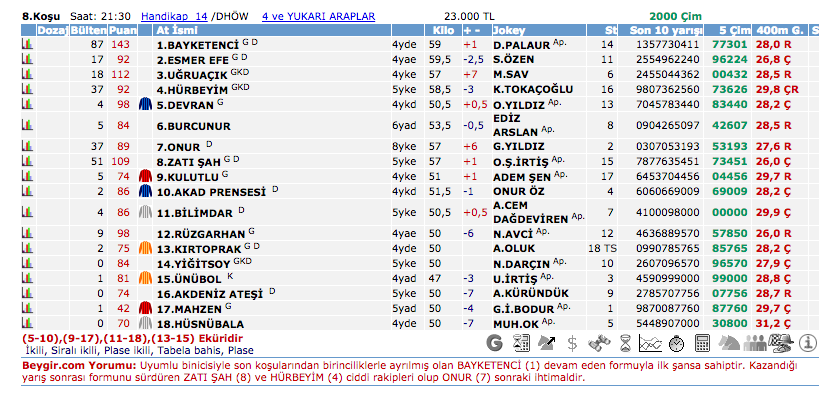Open the calculator icon in the toolbar
839x404 pixels.
(702, 343)
